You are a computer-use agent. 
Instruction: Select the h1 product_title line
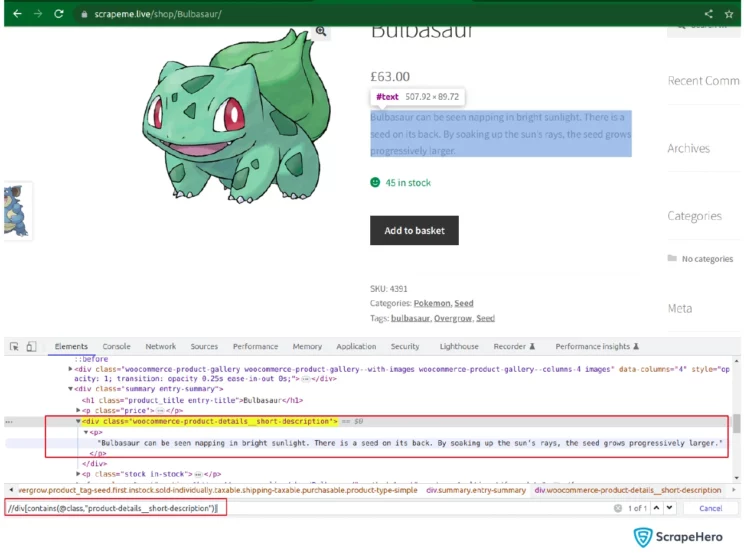[192, 400]
